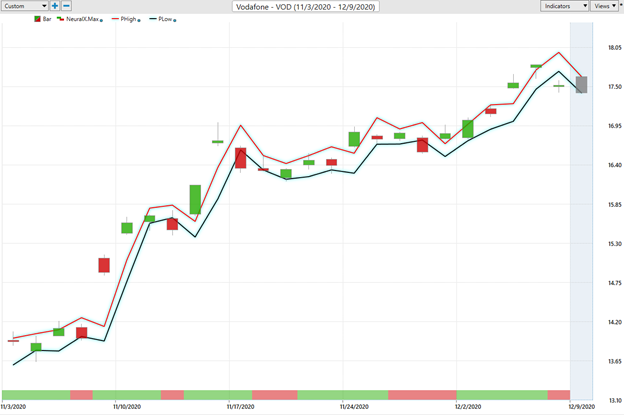Click the info dot next to PLow
Image resolution: width=624 pixels, height=415 pixels.
coord(175,20)
